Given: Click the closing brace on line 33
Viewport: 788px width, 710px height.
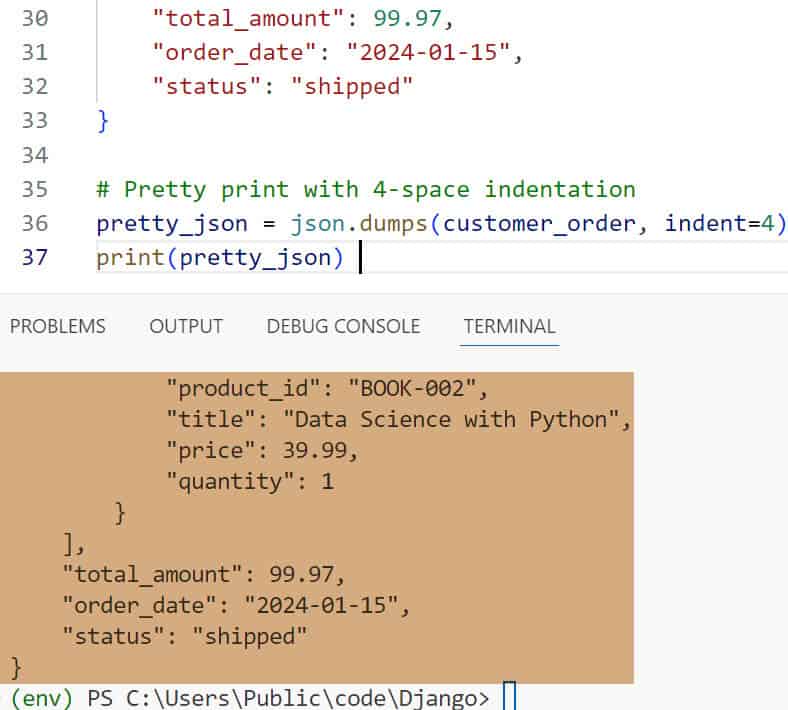Looking at the screenshot, I should (x=103, y=121).
